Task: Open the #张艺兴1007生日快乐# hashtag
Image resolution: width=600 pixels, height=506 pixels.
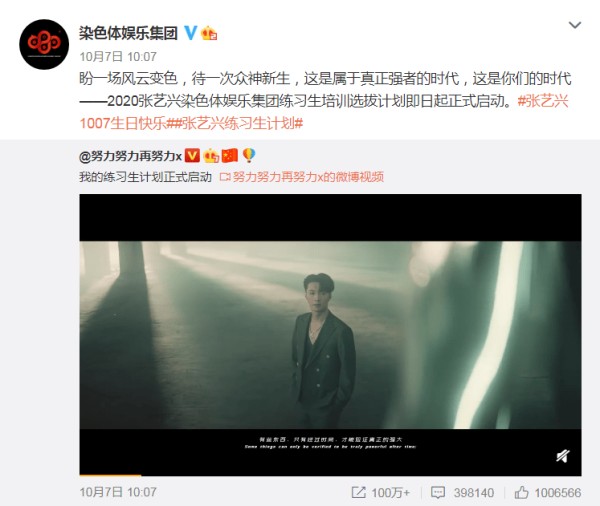Action: click(x=324, y=112)
